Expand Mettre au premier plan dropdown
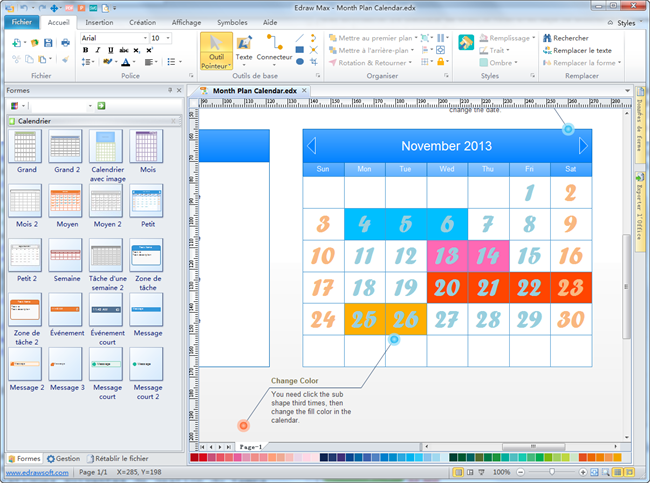The height and width of the screenshot is (483, 650). coord(416,38)
